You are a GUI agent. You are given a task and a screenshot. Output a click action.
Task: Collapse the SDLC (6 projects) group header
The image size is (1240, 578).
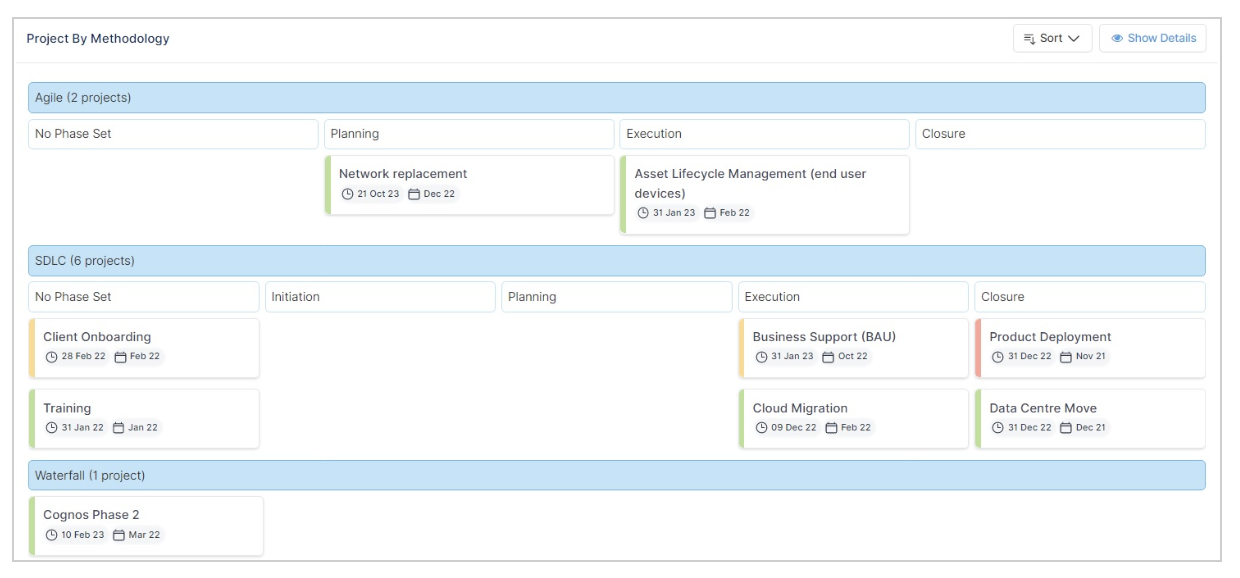point(616,261)
